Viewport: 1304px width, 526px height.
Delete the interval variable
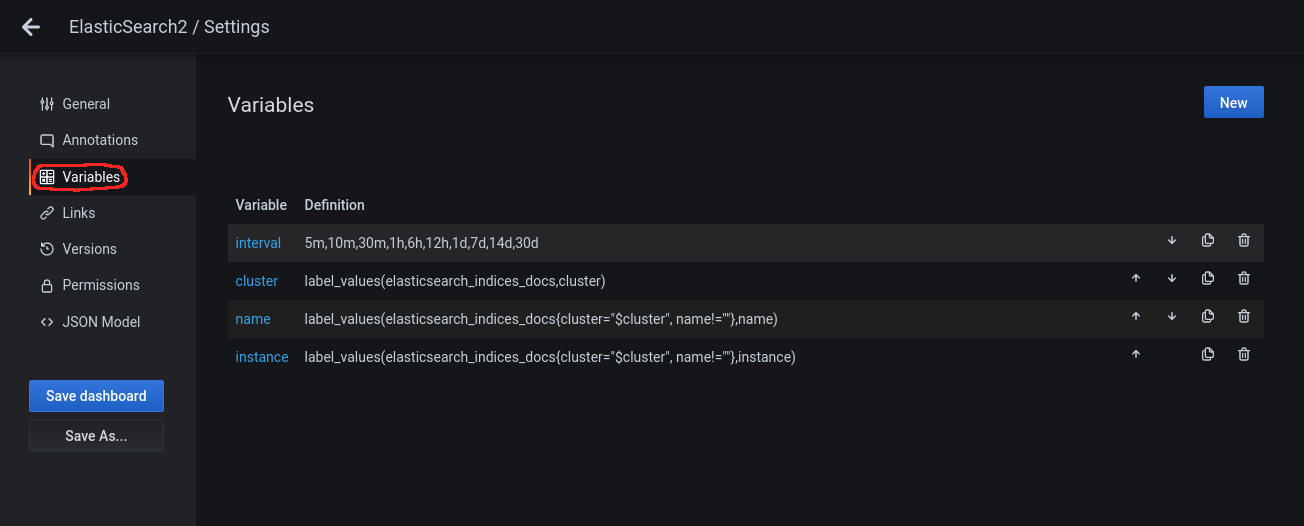(x=1243, y=241)
